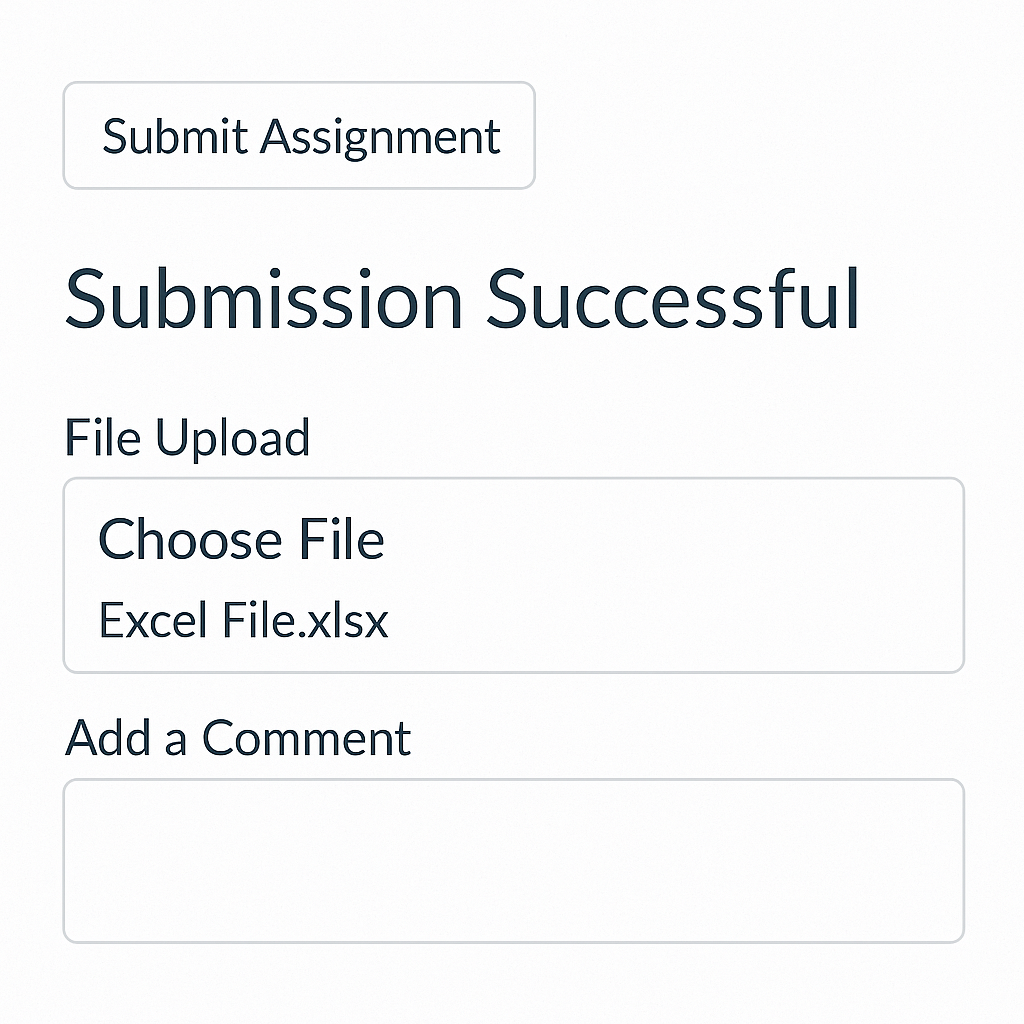Click inside the Add a Comment text box
1024x1024 pixels.
click(513, 860)
